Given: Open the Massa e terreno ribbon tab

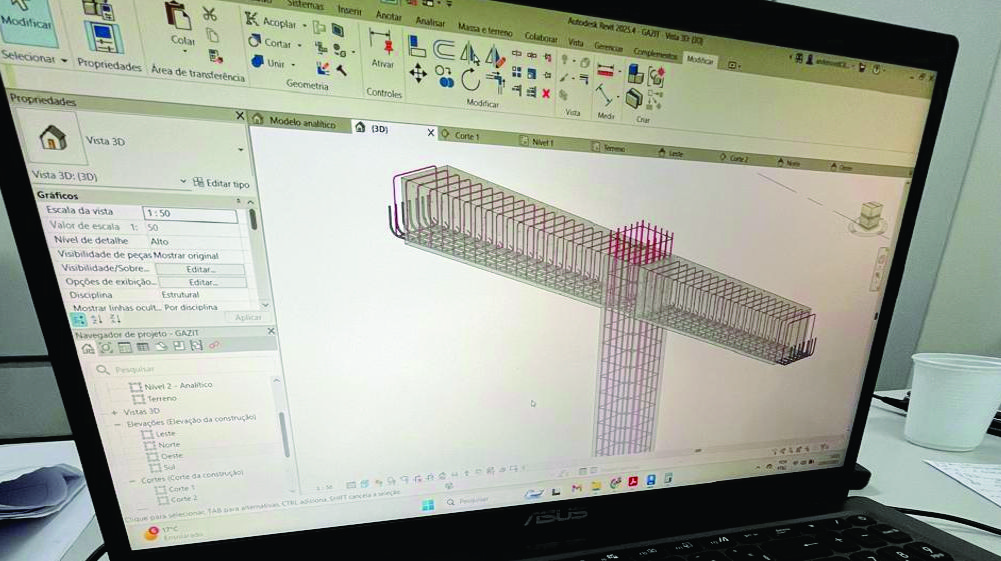Looking at the screenshot, I should [x=485, y=29].
